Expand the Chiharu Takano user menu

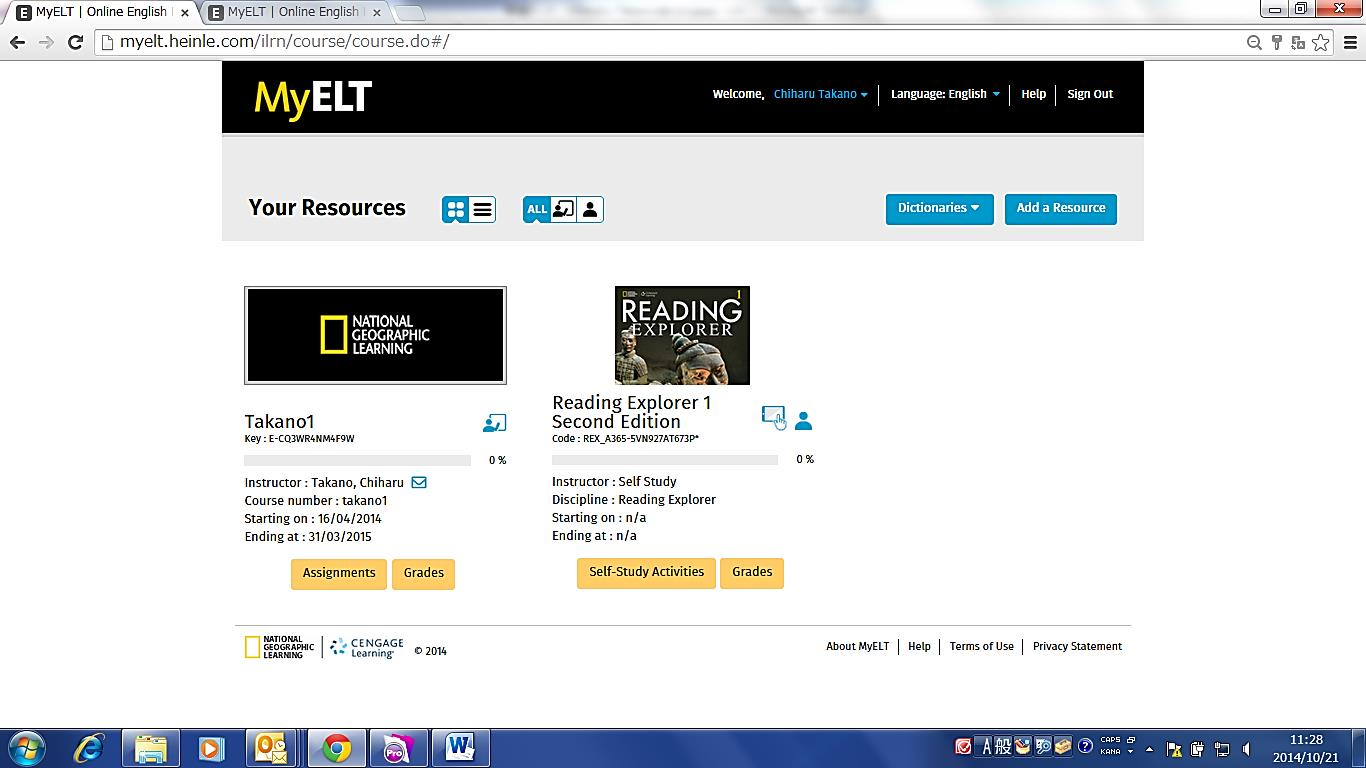click(821, 94)
